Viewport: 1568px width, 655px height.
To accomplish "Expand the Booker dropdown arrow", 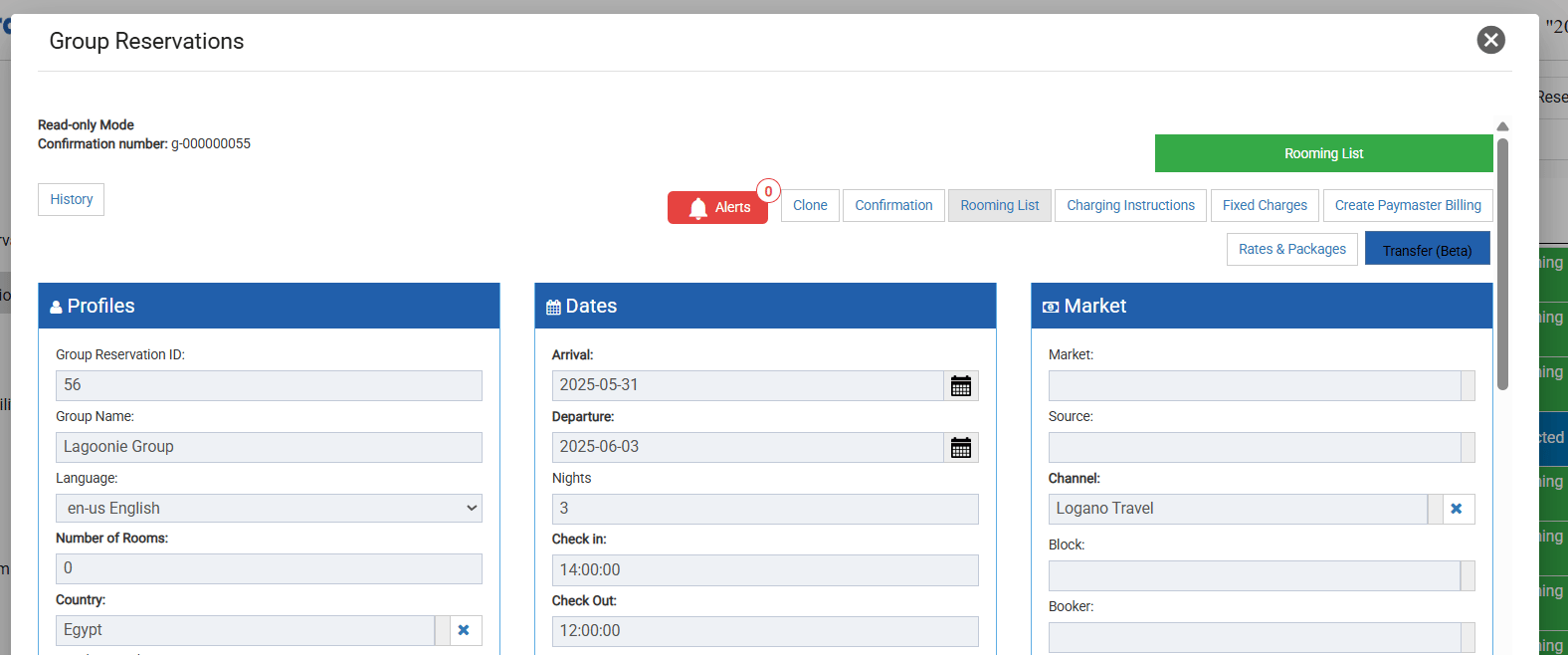I will pyautogui.click(x=1468, y=637).
